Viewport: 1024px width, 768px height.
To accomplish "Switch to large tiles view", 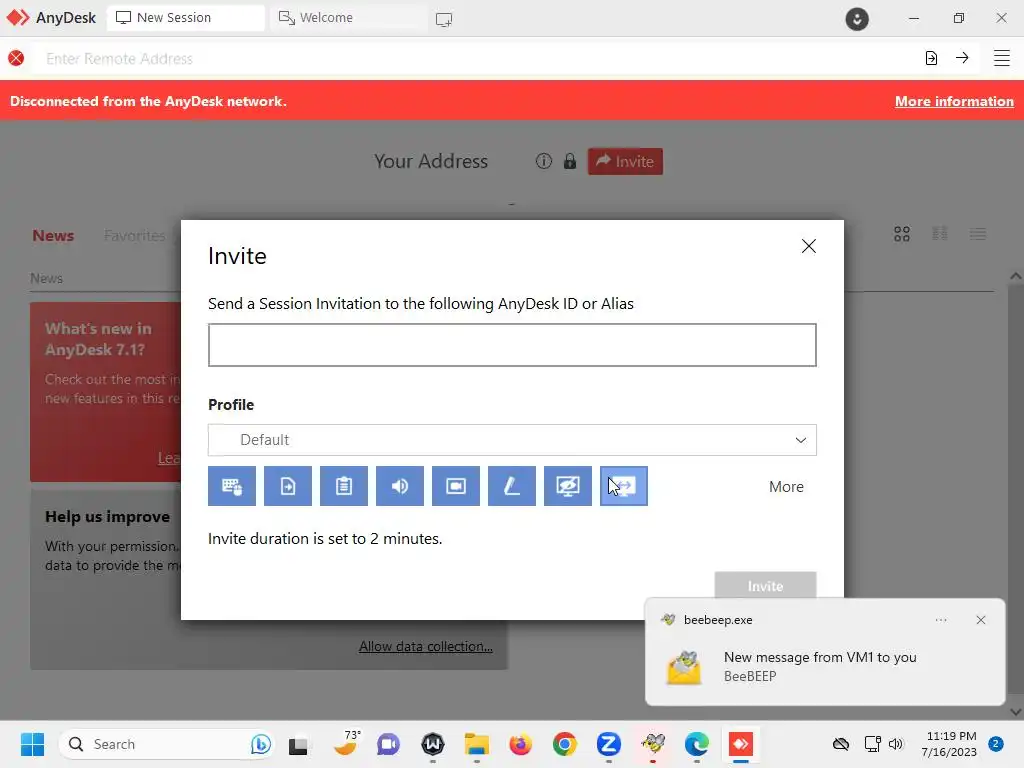I will pyautogui.click(x=902, y=234).
